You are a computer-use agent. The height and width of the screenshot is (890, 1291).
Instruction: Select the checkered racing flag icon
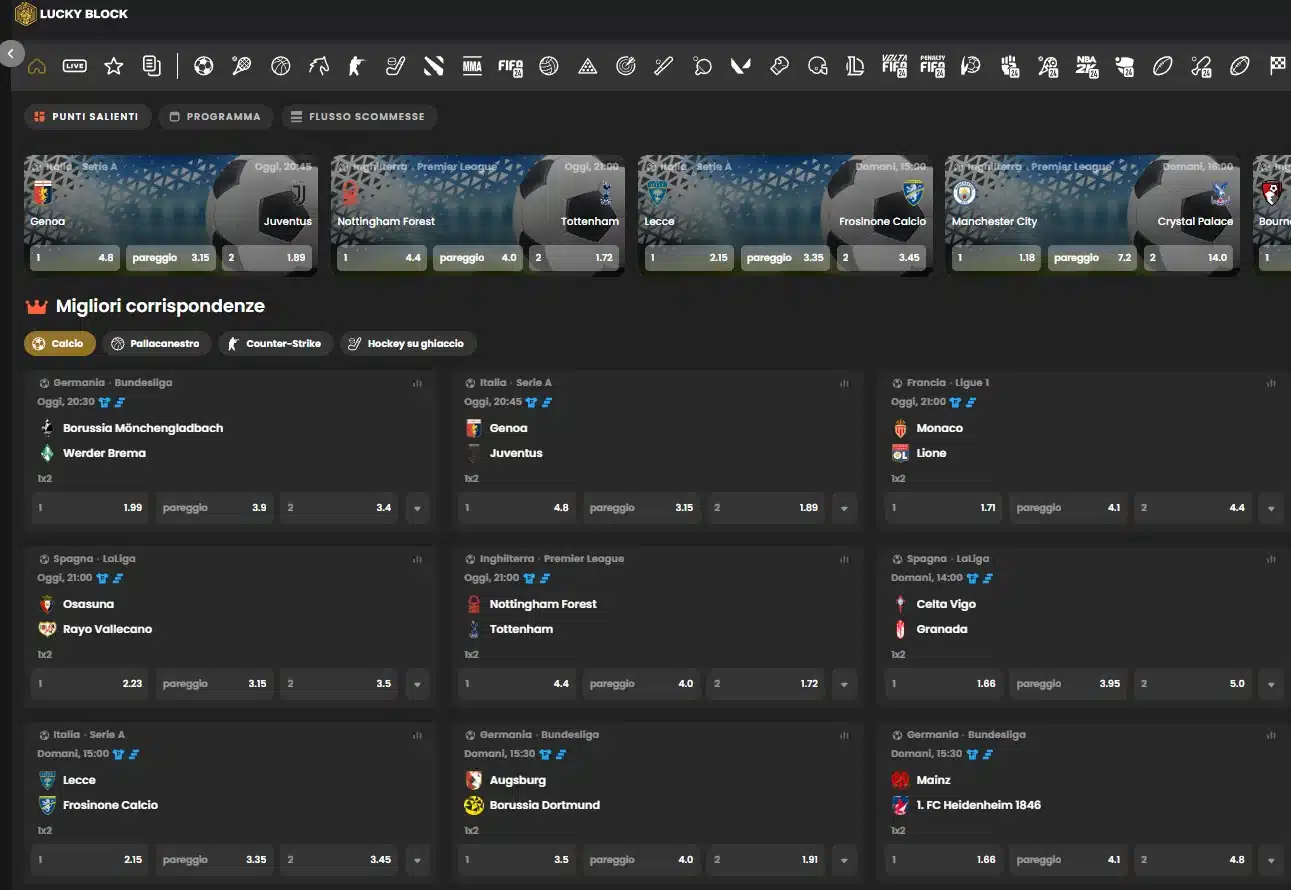point(1278,66)
